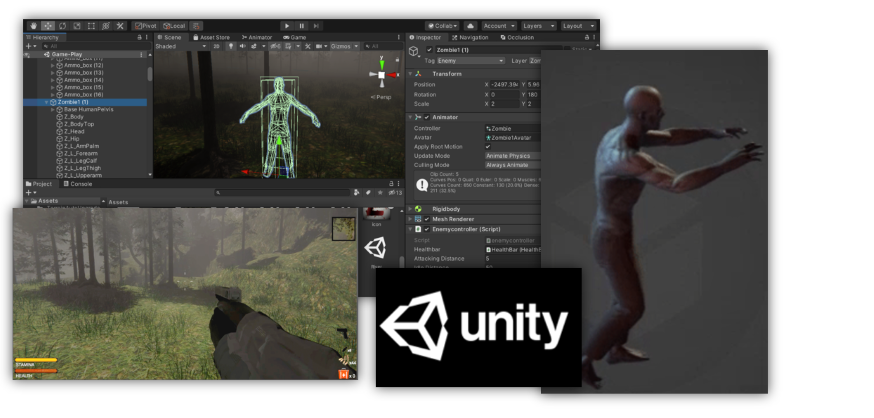The image size is (874, 418).
Task: Lock the Project panel
Action: pyautogui.click(x=391, y=183)
